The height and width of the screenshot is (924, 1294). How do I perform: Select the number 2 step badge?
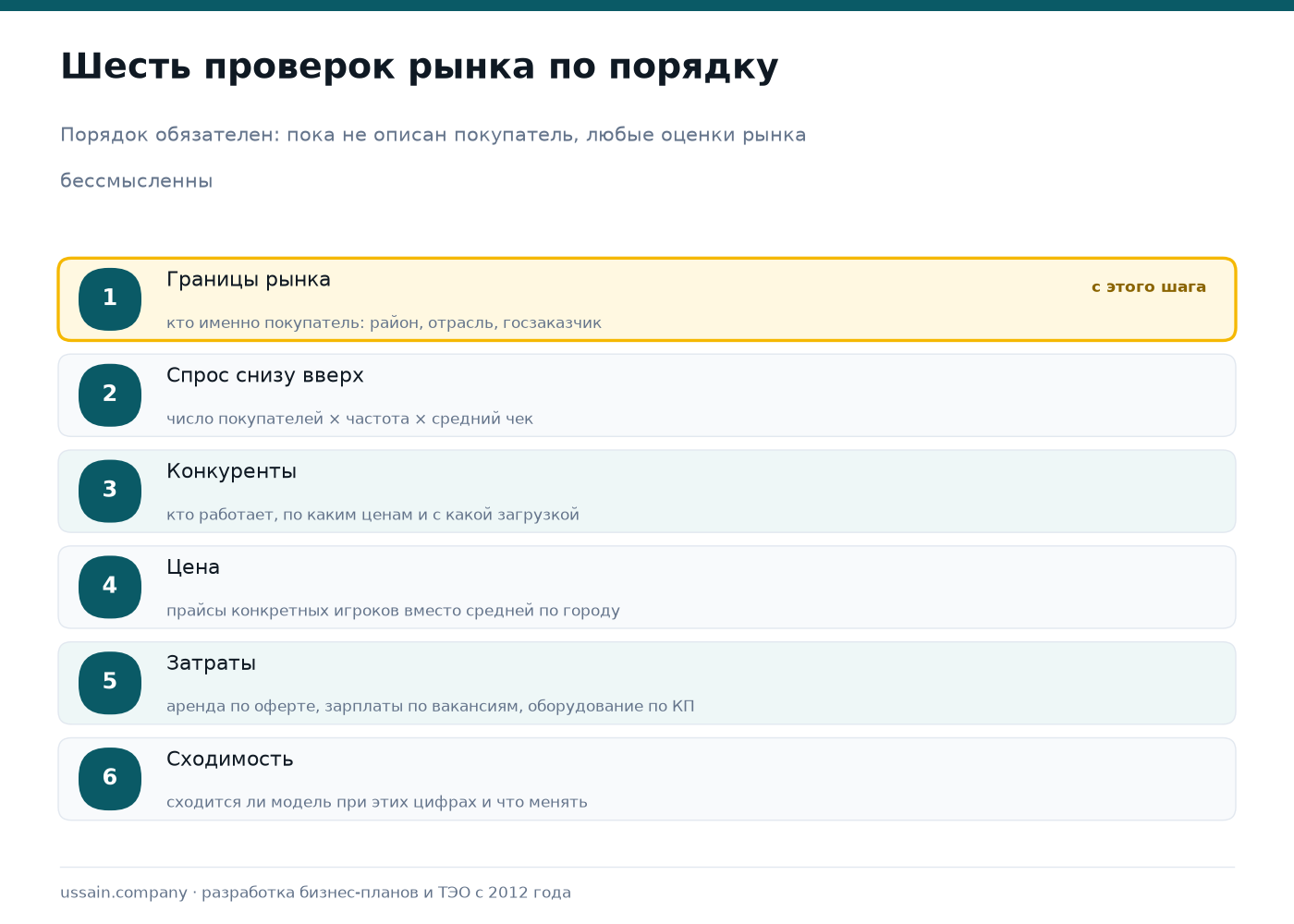(x=110, y=395)
